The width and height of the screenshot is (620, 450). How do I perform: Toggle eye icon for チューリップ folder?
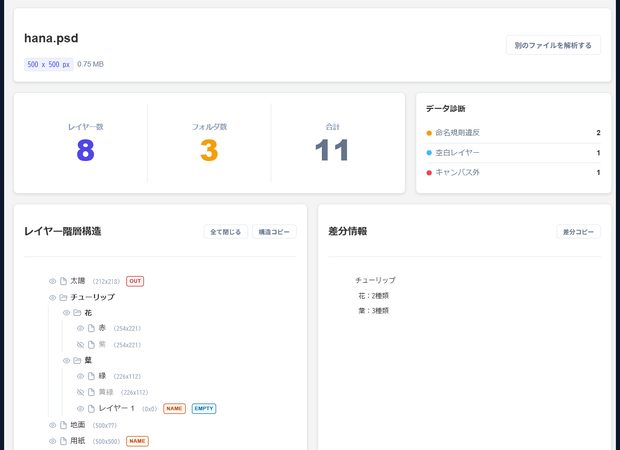click(x=52, y=297)
